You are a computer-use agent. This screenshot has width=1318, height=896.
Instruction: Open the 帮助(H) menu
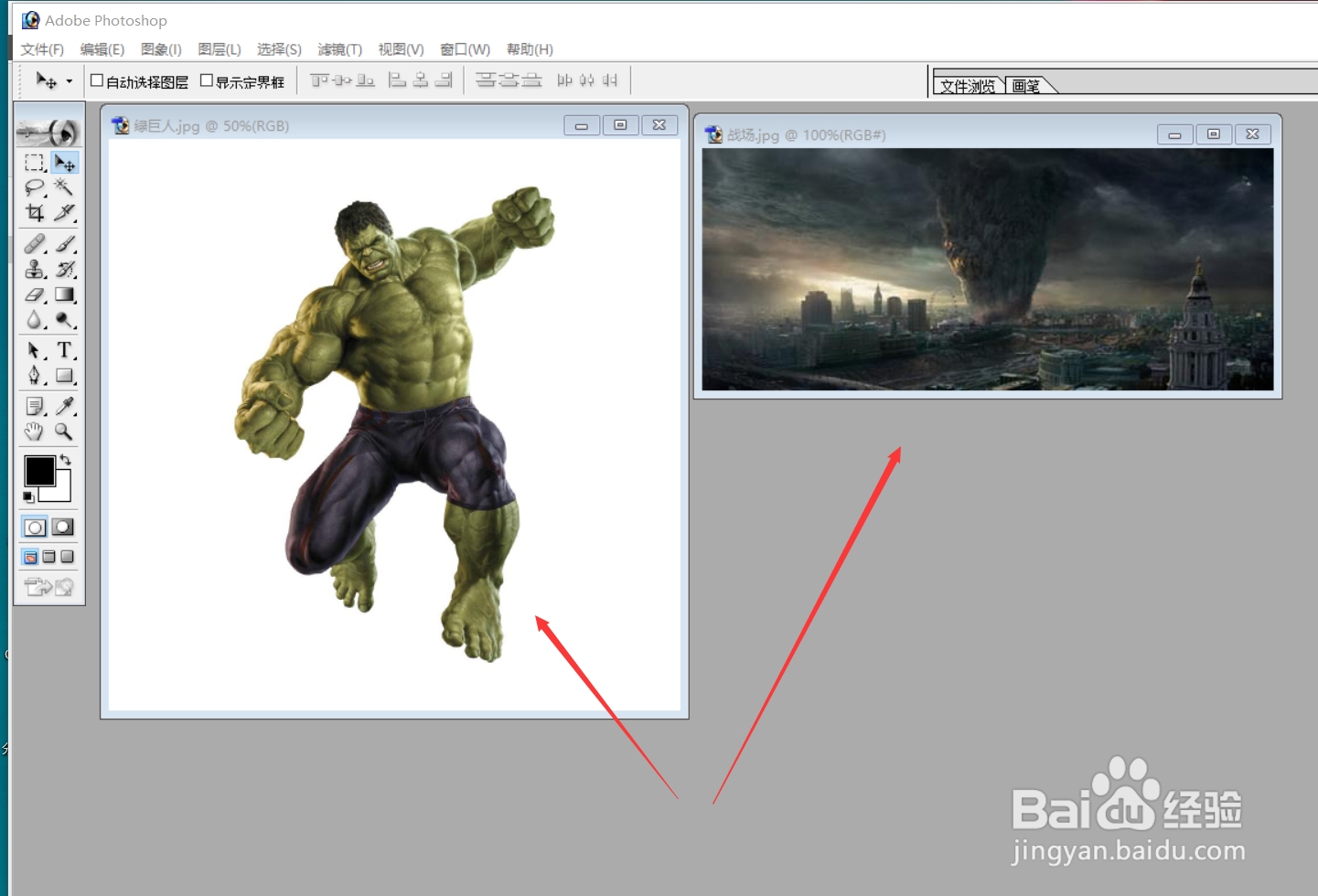pyautogui.click(x=530, y=49)
